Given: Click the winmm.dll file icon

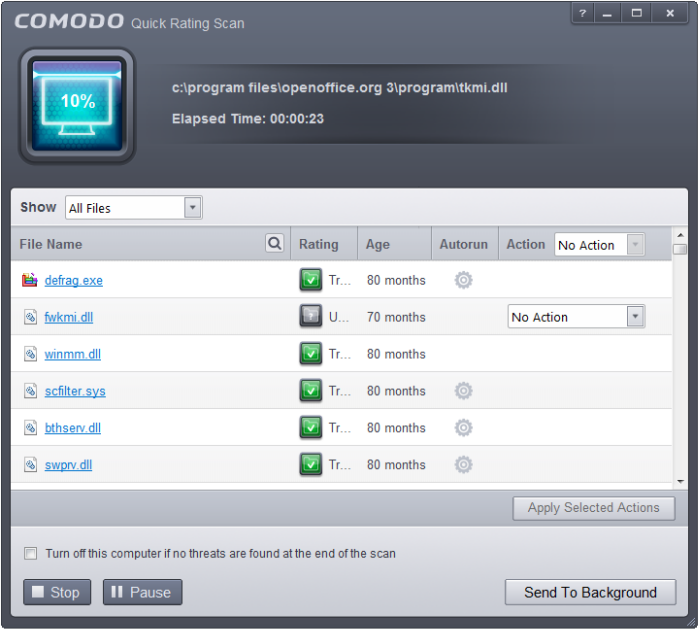Looking at the screenshot, I should pyautogui.click(x=30, y=354).
